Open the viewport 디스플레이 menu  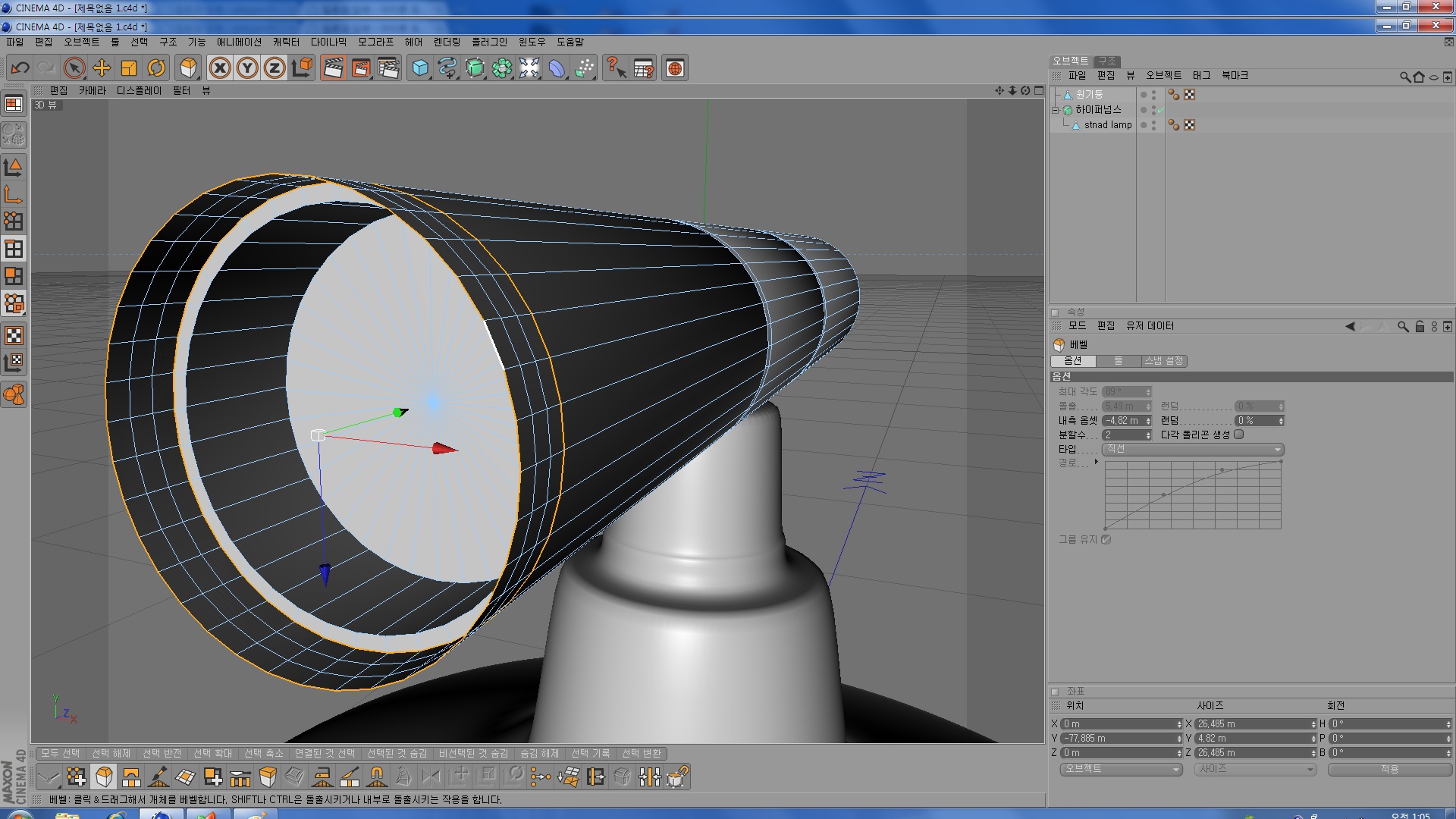pyautogui.click(x=139, y=90)
